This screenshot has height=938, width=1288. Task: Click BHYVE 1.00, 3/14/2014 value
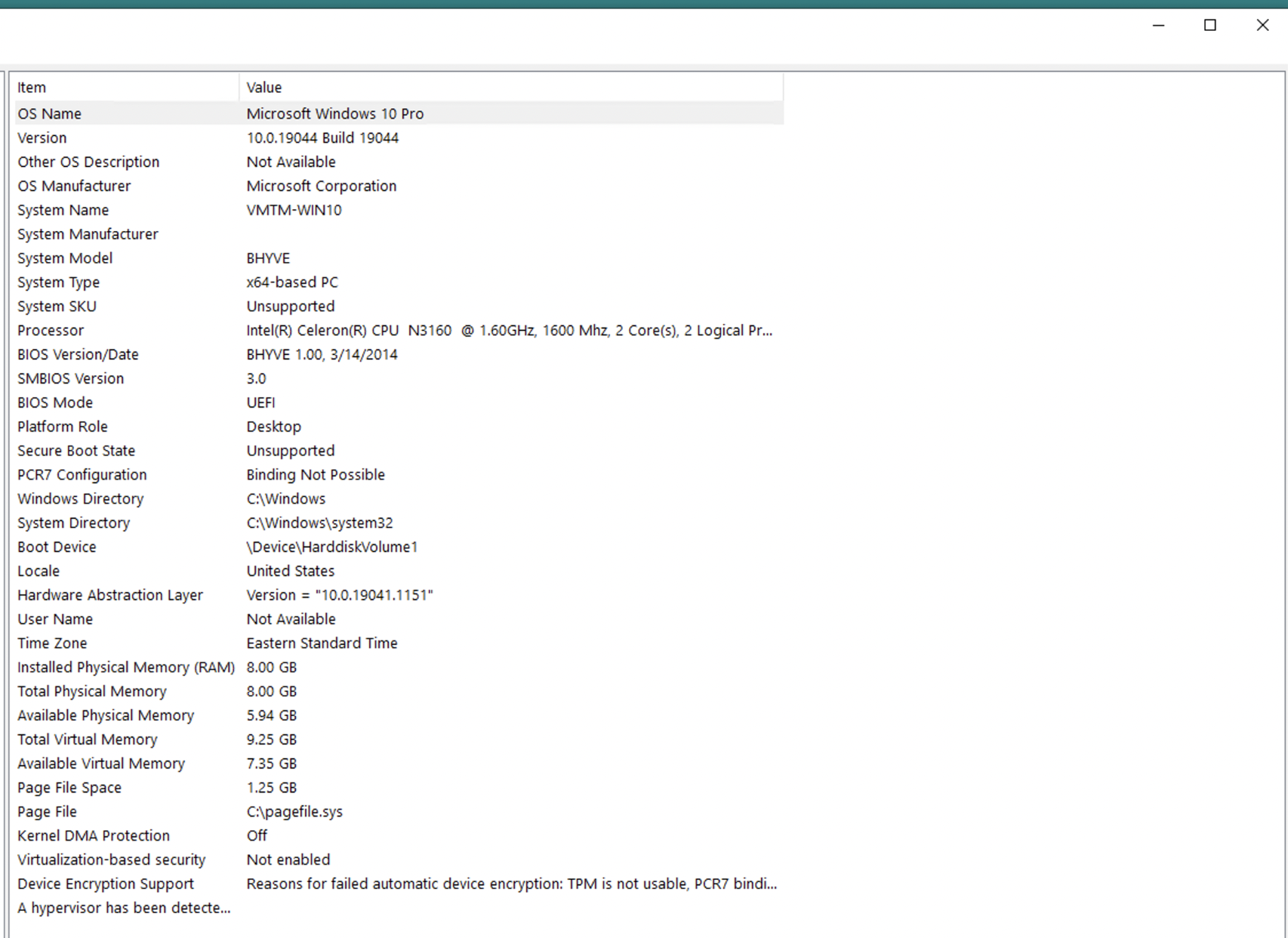(x=322, y=354)
